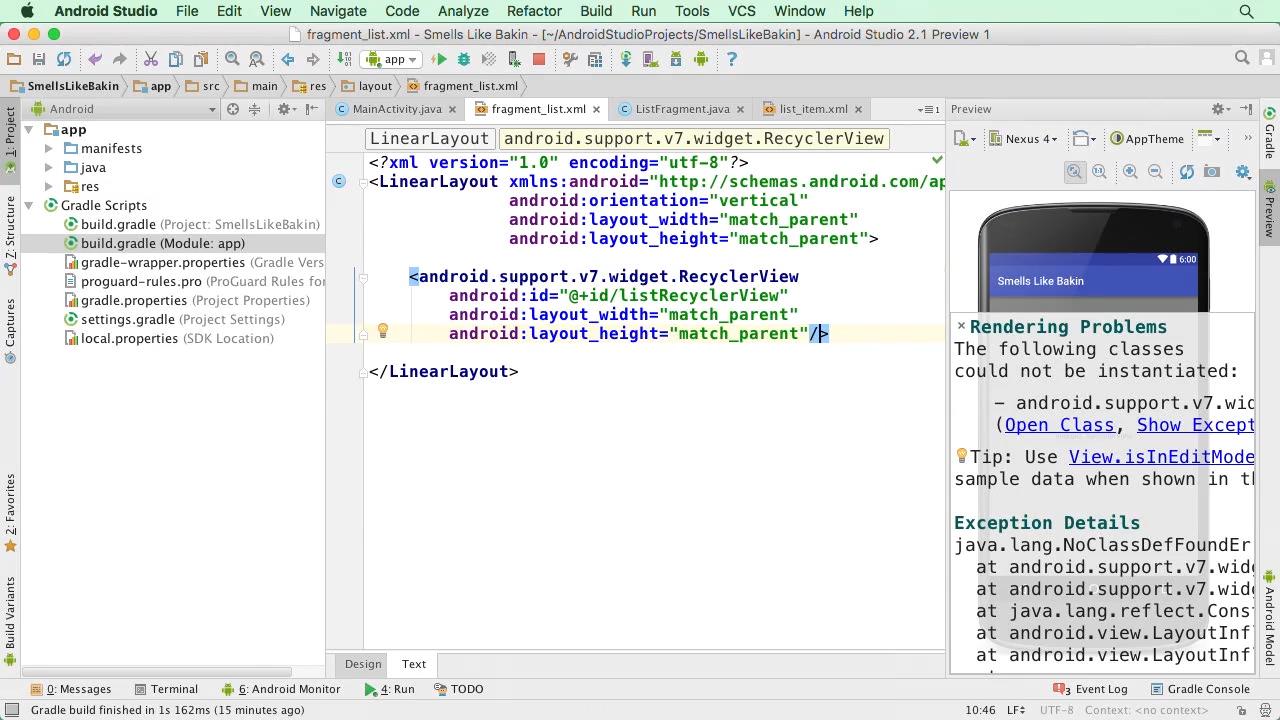Navigate Back with the left arrow
Screen dimensions: 1280x720
(x=288, y=60)
